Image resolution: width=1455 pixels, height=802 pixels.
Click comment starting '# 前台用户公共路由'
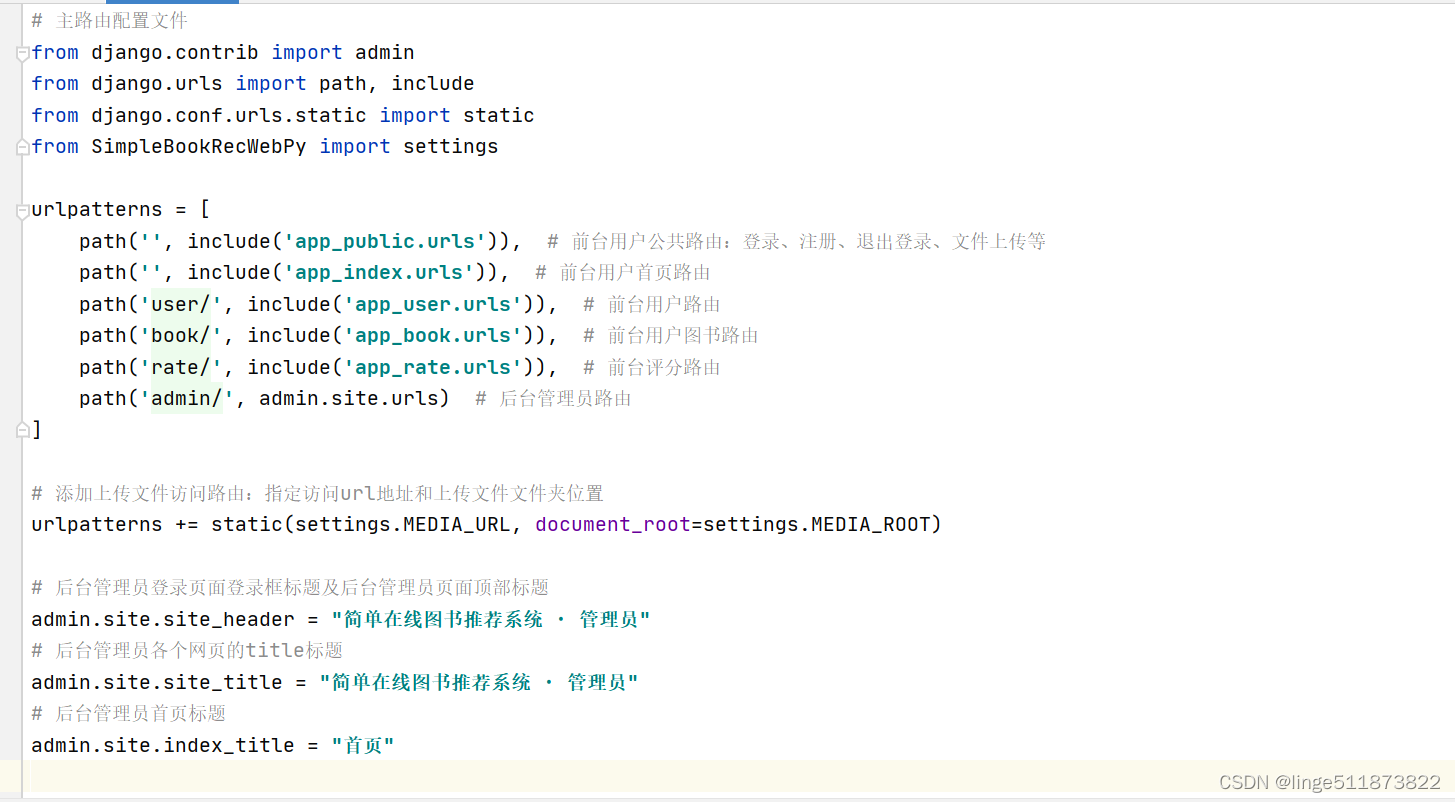pos(797,241)
